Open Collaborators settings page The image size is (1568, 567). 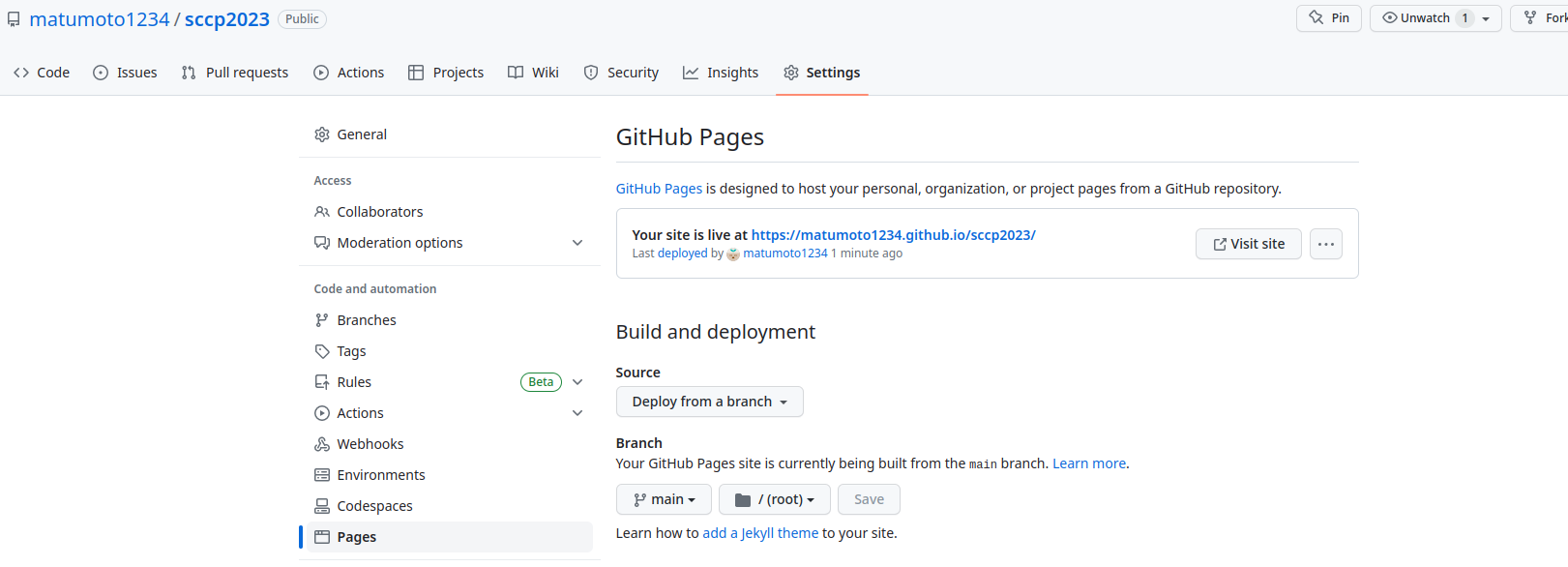[x=450, y=212]
